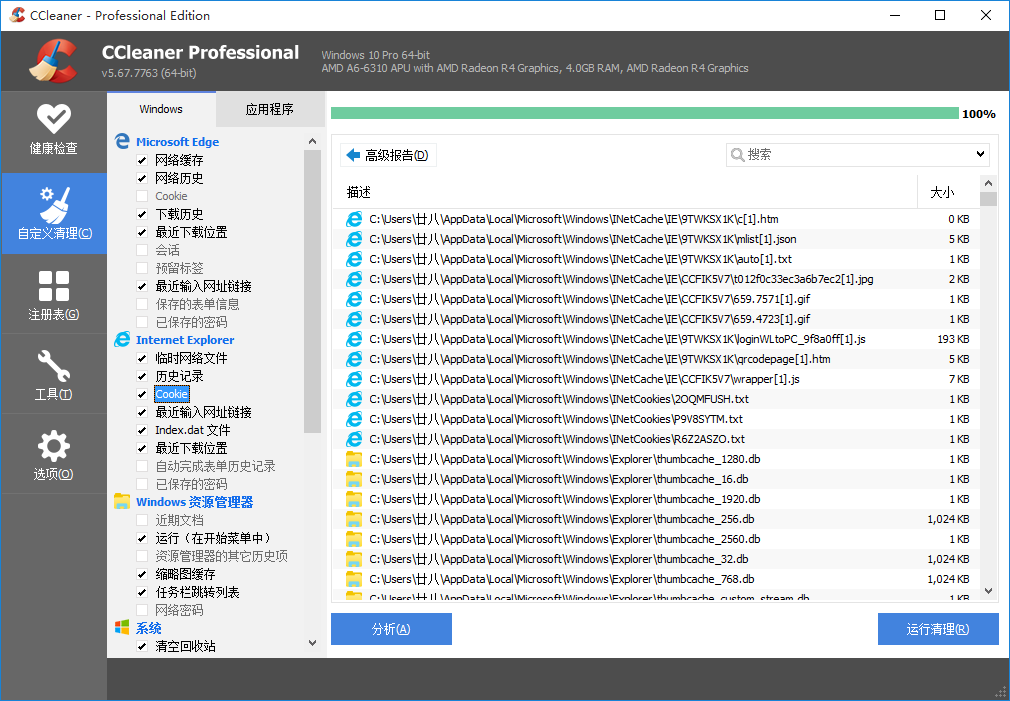The image size is (1010, 701).
Task: Select the t012f0c33ec3a6b7ec2[1].jpg row
Action: click(657, 279)
